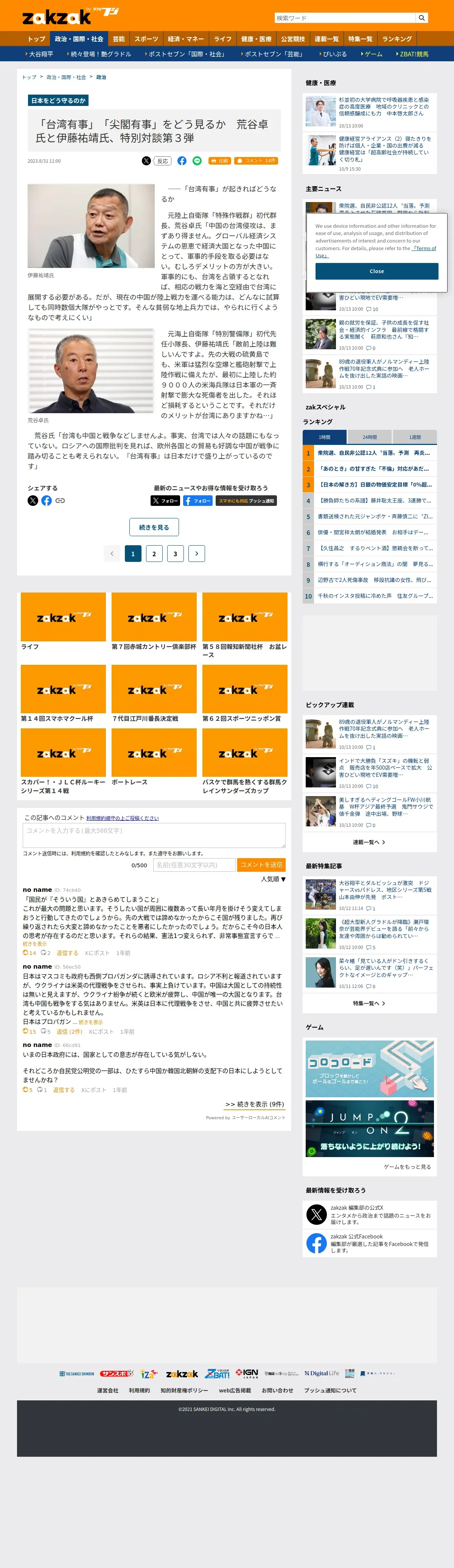This screenshot has height=1568, width=454.
Task: Open rank 10 article 千秋のインスタ投稿
Action: pyautogui.click(x=375, y=596)
